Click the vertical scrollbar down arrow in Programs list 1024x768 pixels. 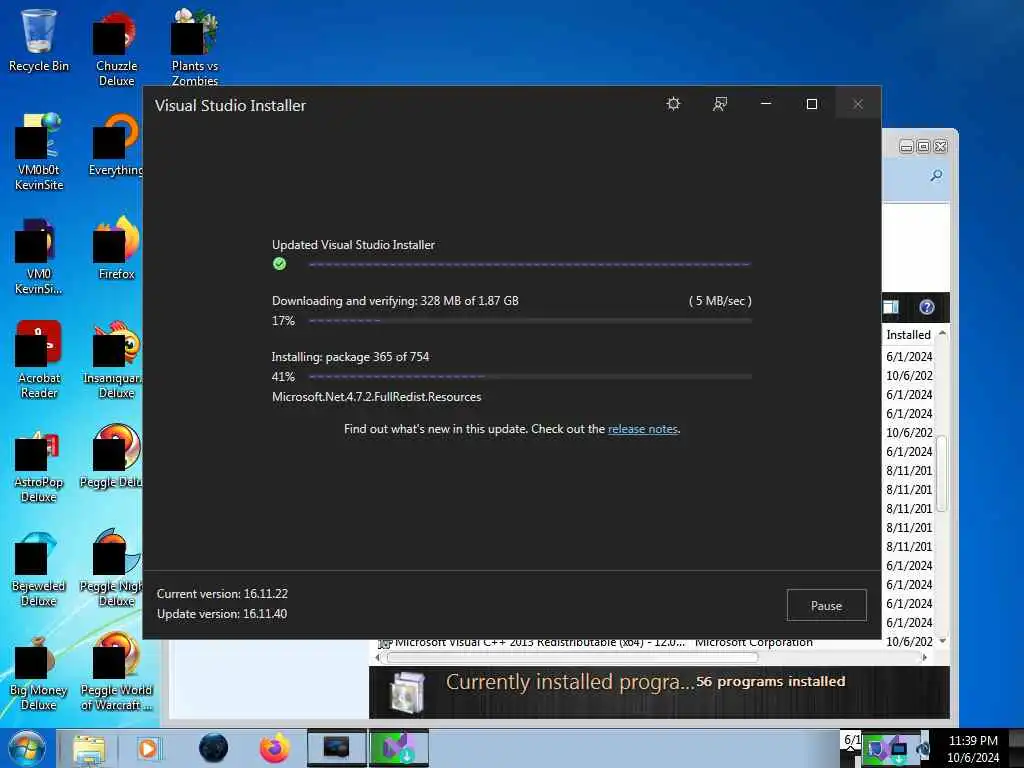click(942, 641)
